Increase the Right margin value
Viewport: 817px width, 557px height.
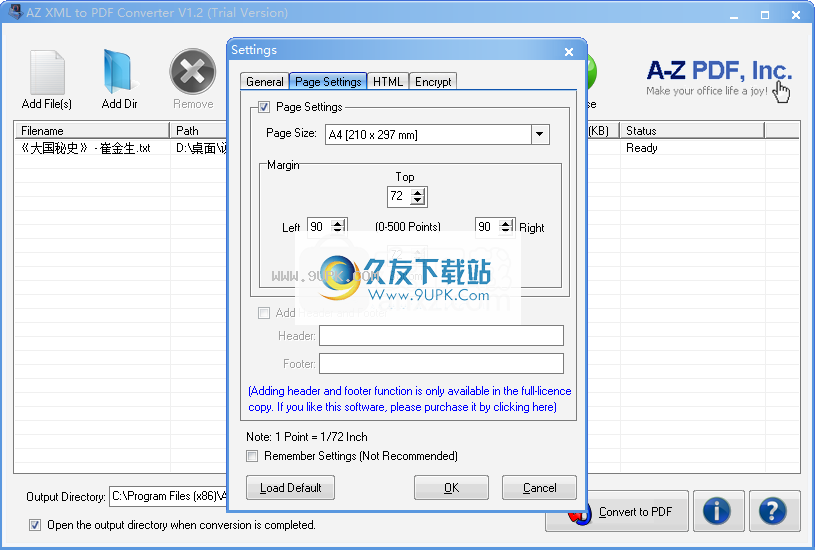[506, 223]
